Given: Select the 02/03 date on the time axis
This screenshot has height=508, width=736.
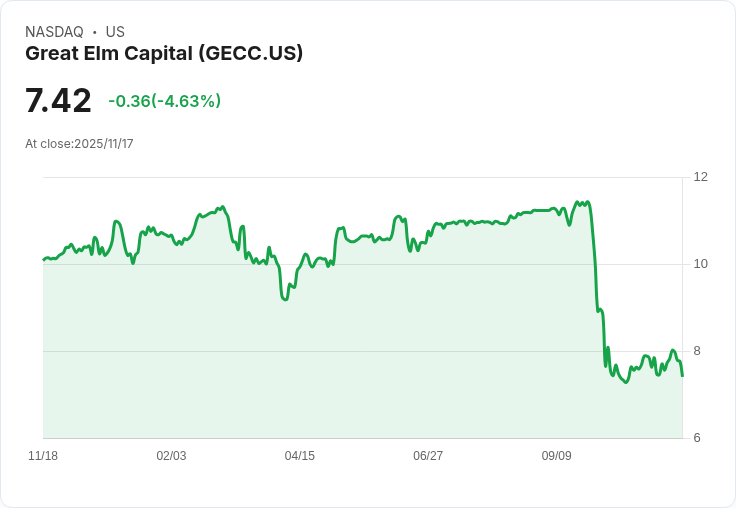Looking at the screenshot, I should click(171, 456).
